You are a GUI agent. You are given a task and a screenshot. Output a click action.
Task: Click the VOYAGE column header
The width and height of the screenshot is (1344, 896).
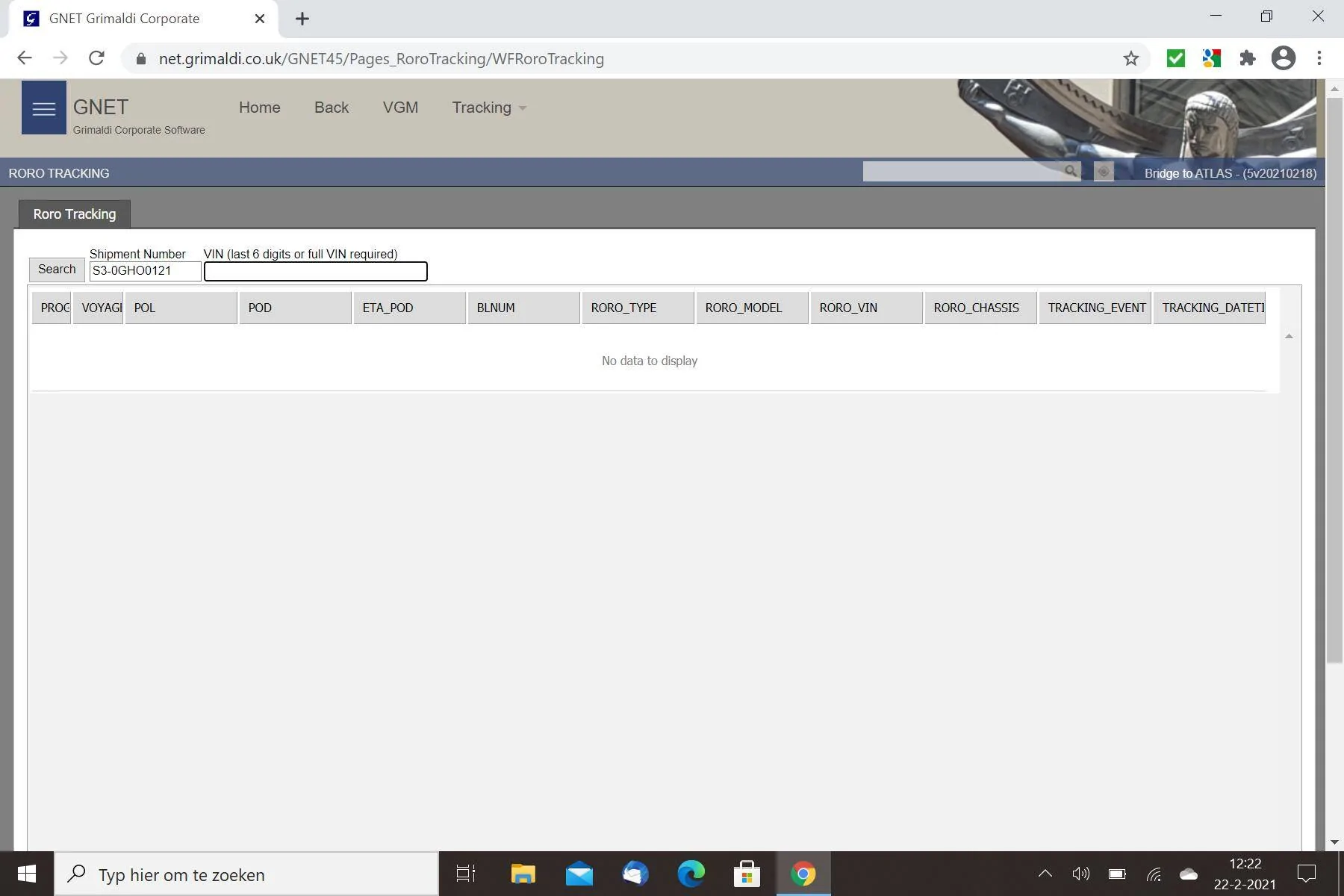tap(98, 308)
